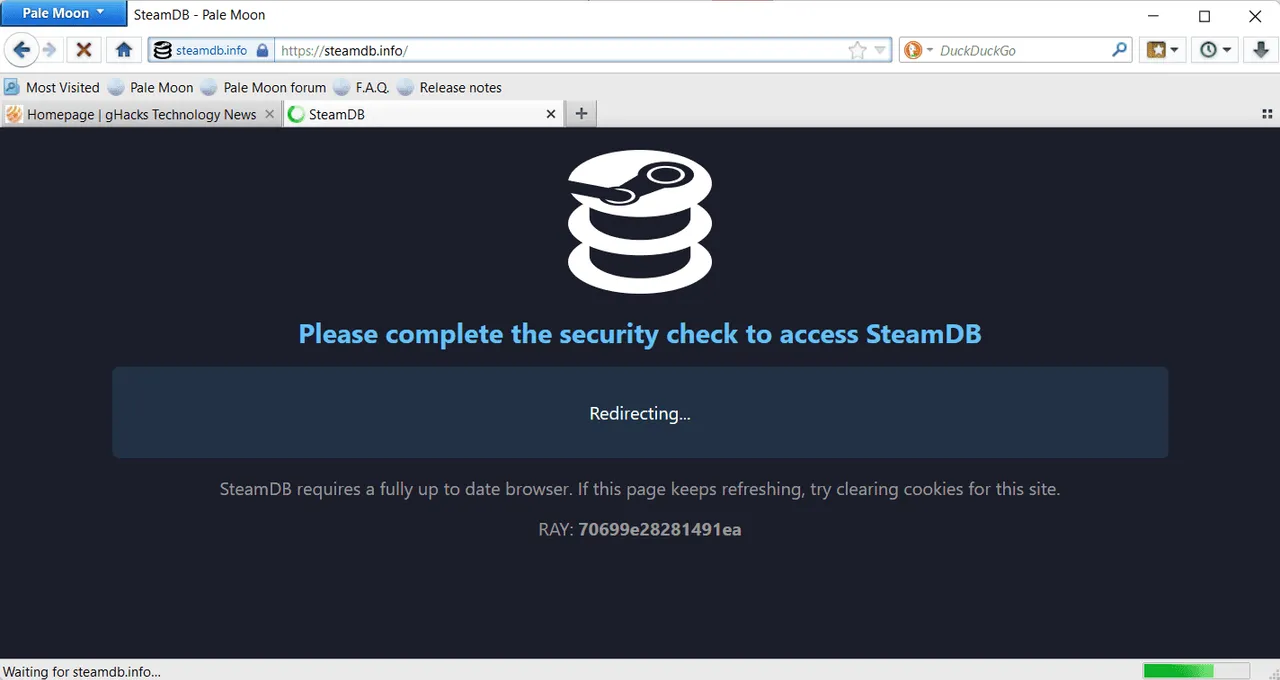Go back with the left arrow button
Image resolution: width=1280 pixels, height=680 pixels.
coord(22,50)
